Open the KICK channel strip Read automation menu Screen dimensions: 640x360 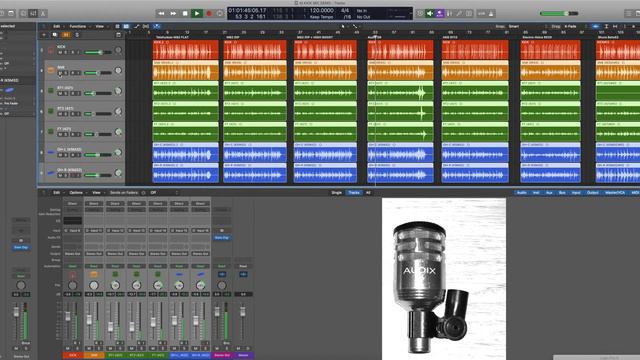tap(73, 266)
